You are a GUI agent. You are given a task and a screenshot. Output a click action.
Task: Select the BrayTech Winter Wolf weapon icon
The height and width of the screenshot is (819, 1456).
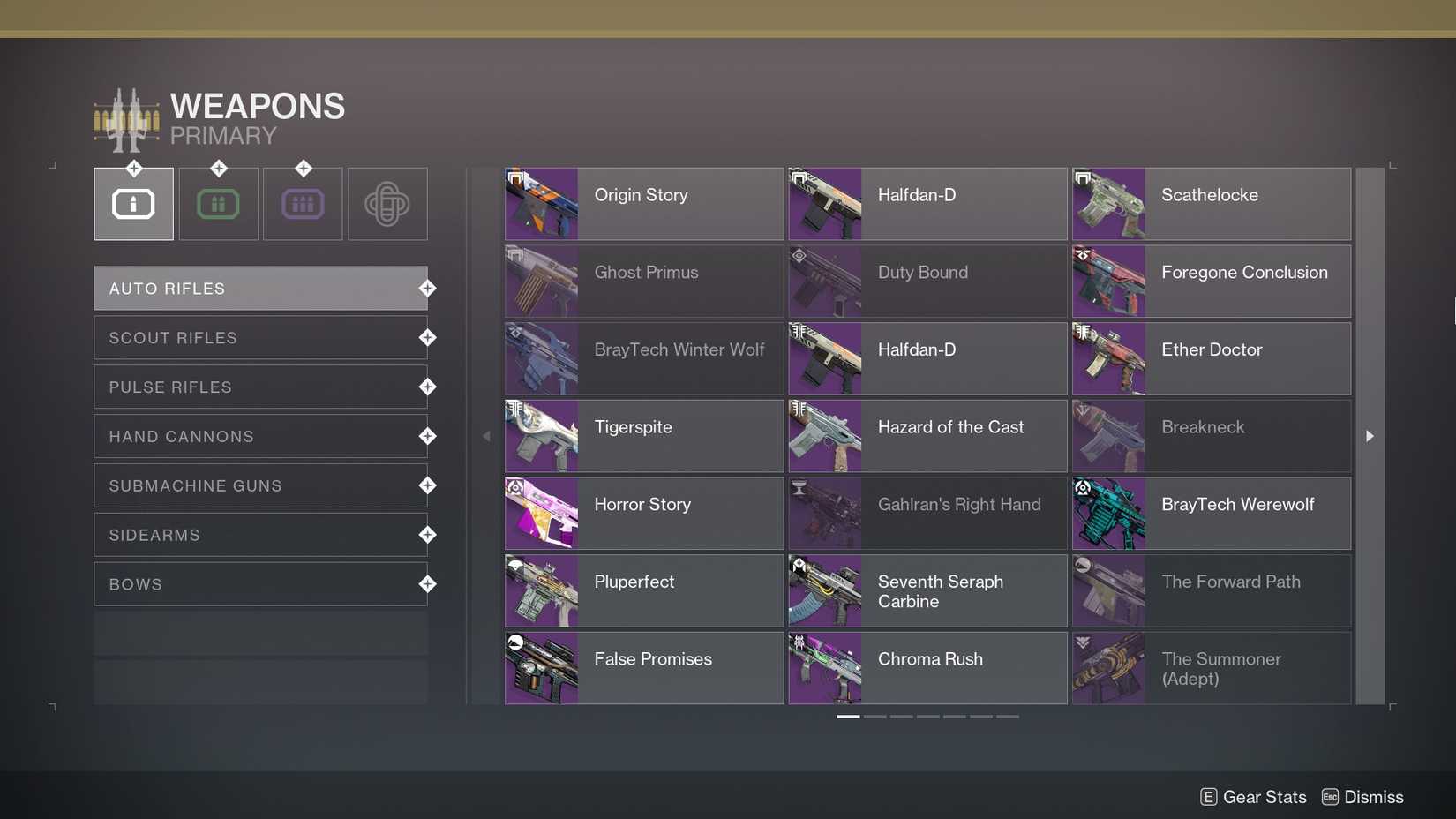(541, 358)
